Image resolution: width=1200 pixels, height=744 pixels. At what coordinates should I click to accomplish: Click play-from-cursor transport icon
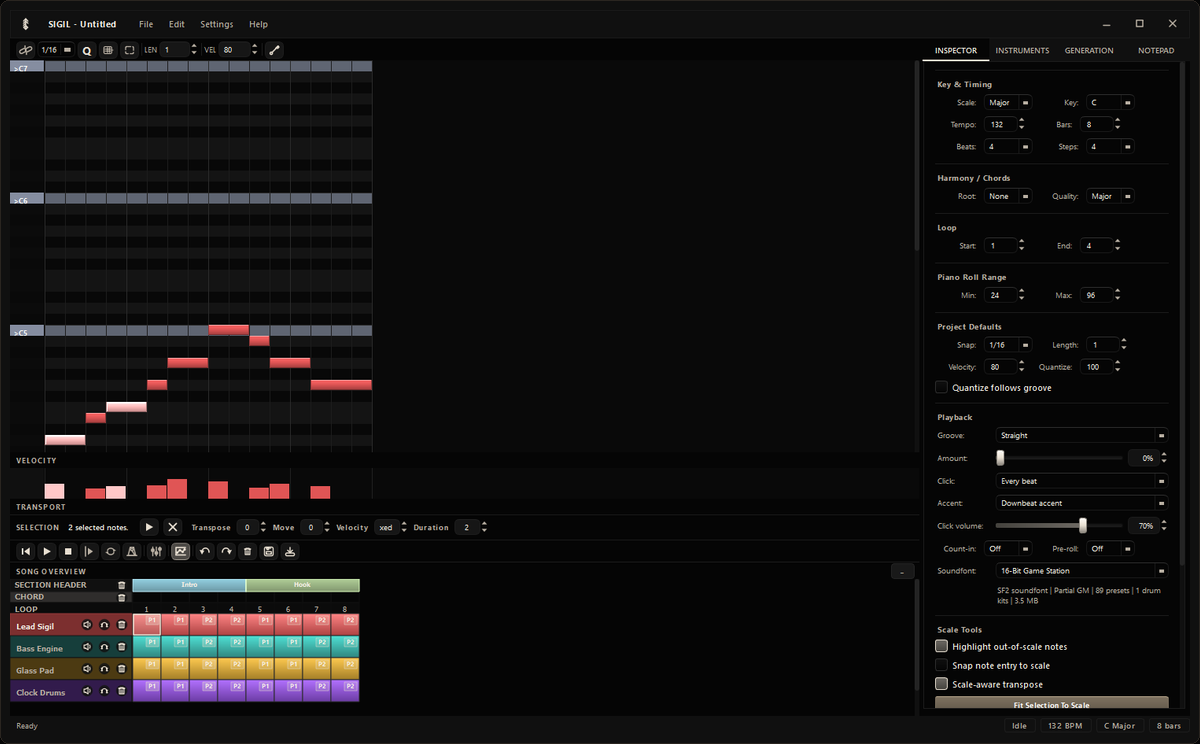(89, 551)
